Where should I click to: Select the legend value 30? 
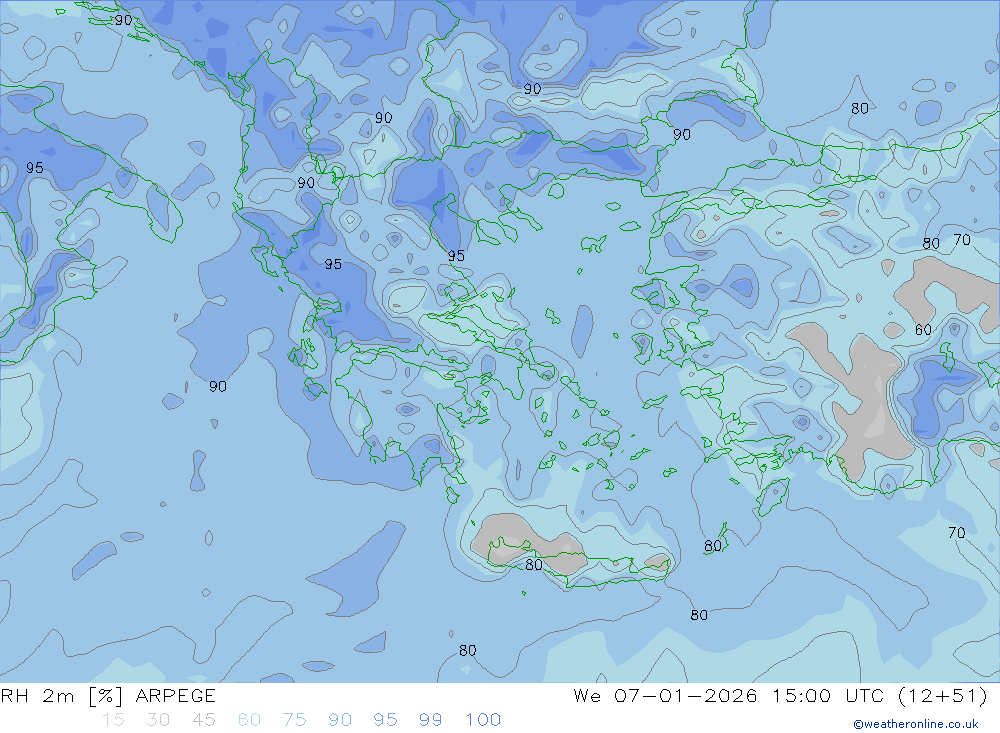point(158,720)
